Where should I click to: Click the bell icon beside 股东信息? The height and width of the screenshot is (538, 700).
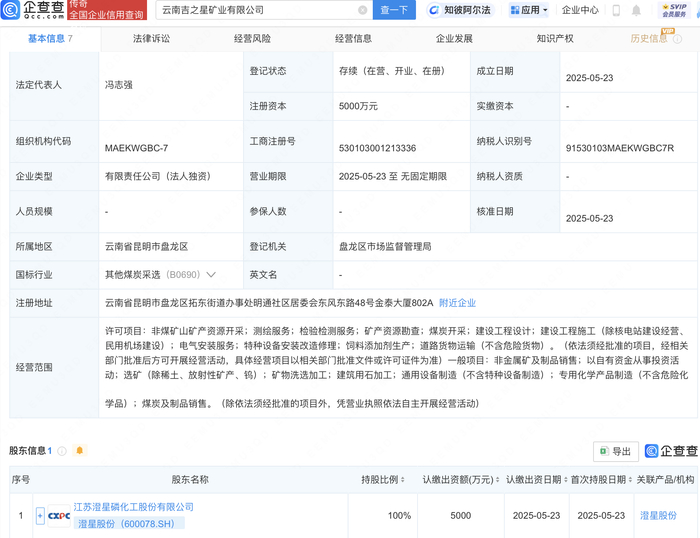(80, 451)
